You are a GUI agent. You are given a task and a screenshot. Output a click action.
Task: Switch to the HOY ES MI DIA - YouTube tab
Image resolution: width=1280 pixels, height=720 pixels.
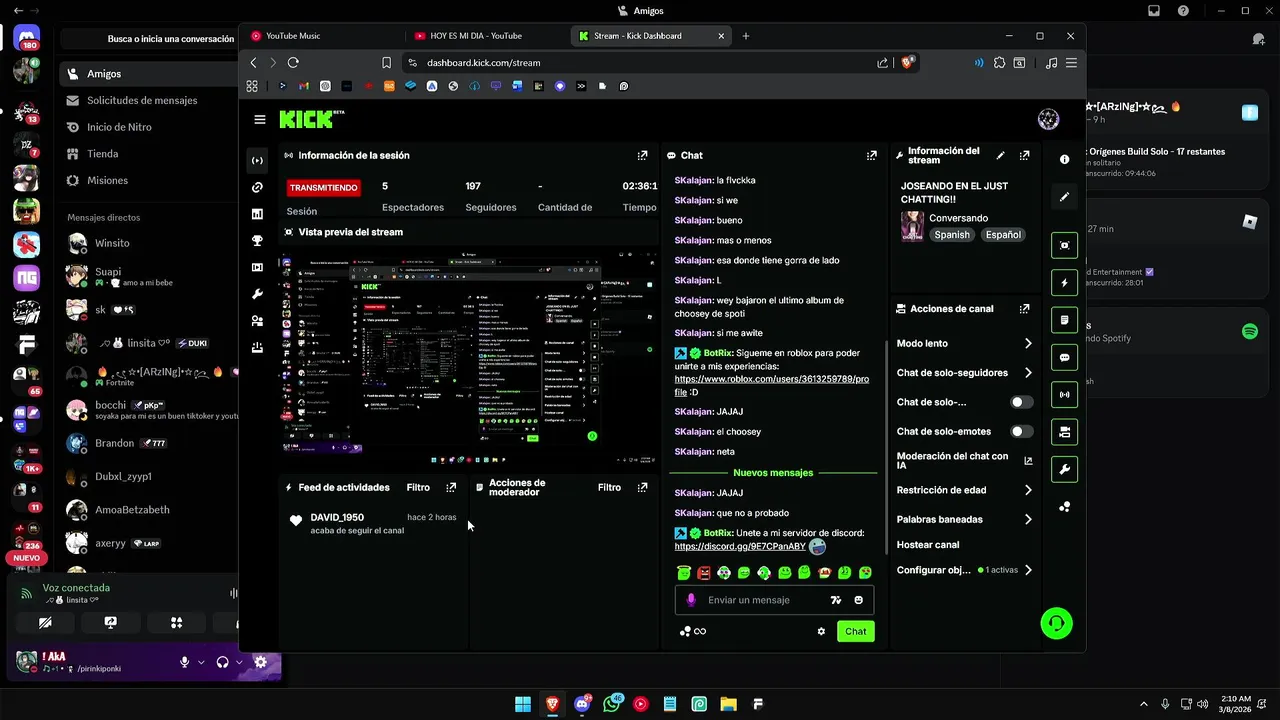tap(485, 36)
